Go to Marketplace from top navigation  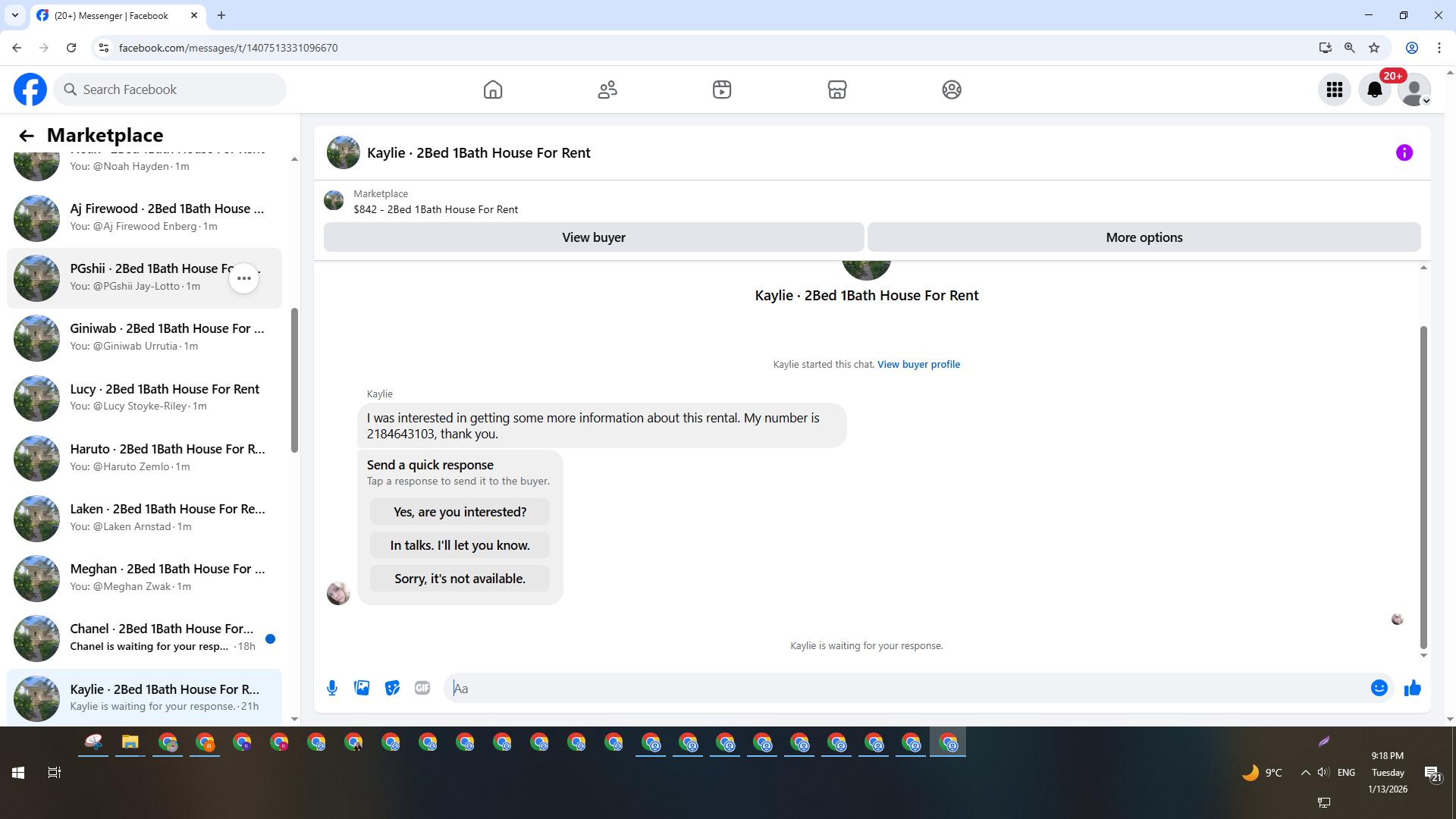click(836, 89)
